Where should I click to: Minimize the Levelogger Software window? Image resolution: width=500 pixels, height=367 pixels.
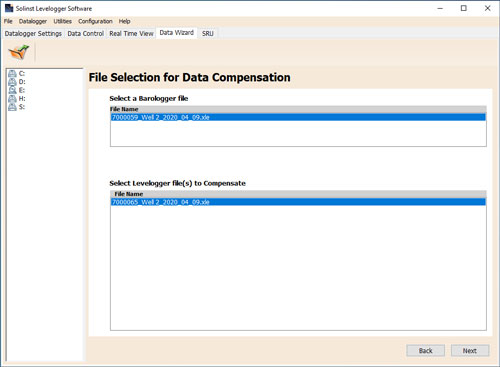440,8
